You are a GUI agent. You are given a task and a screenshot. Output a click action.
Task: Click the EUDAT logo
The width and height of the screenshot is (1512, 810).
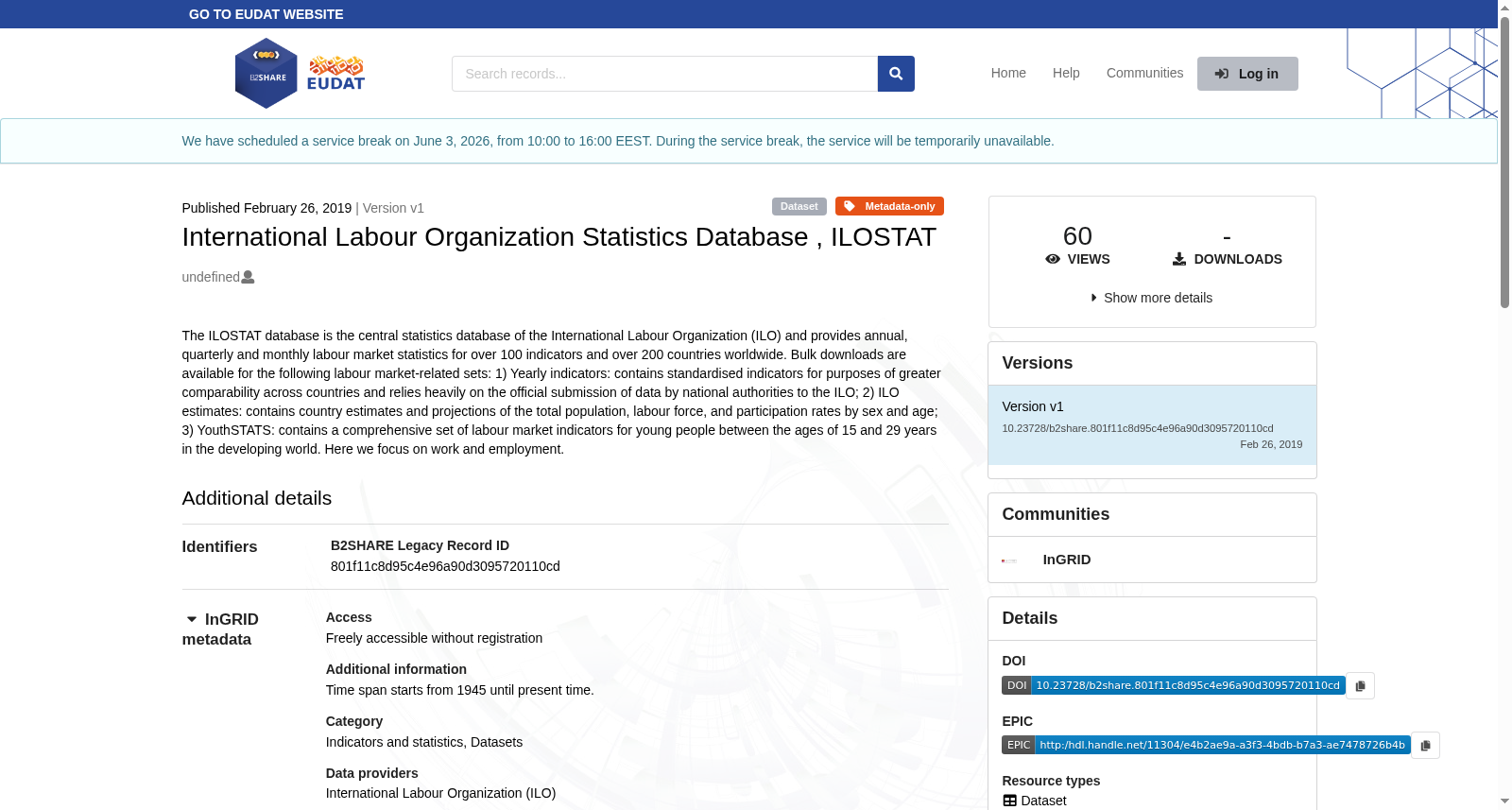pyautogui.click(x=335, y=74)
